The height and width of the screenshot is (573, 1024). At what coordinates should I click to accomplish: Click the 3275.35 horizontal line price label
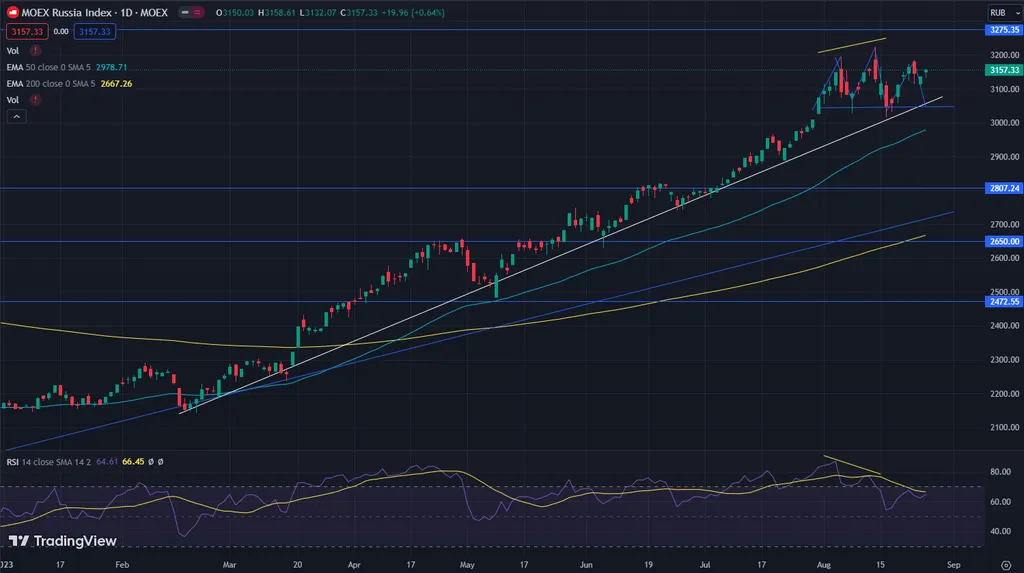pyautogui.click(x=1002, y=31)
